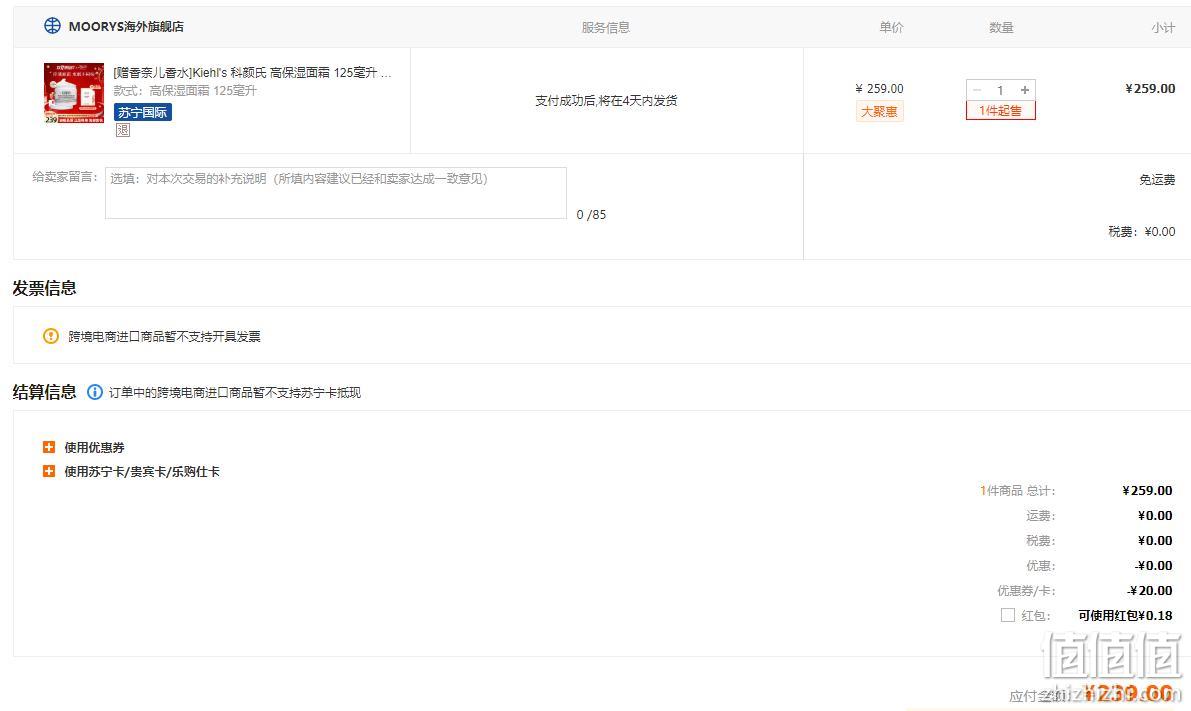Click the 1件起售 notice label

pos(1000,111)
